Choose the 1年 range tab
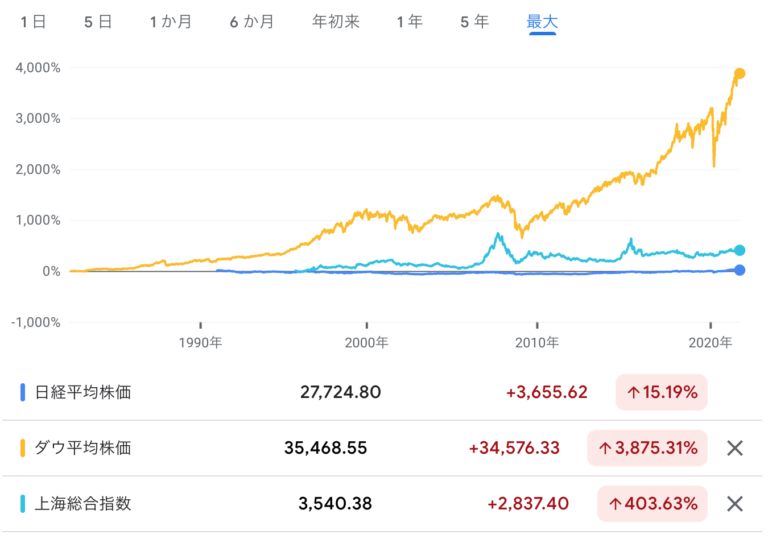 408,22
